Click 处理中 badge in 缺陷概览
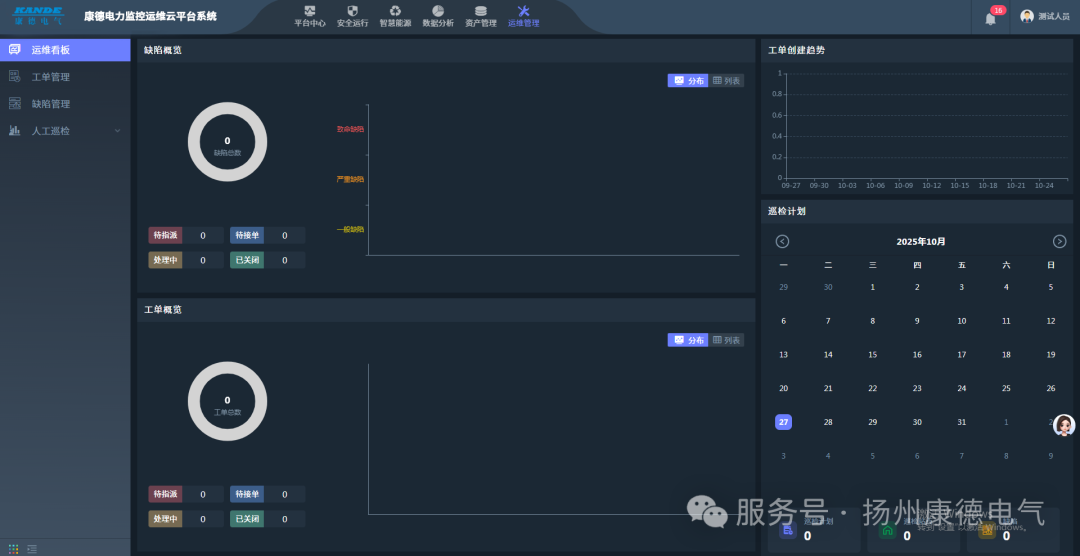The image size is (1080, 556). pyautogui.click(x=165, y=260)
